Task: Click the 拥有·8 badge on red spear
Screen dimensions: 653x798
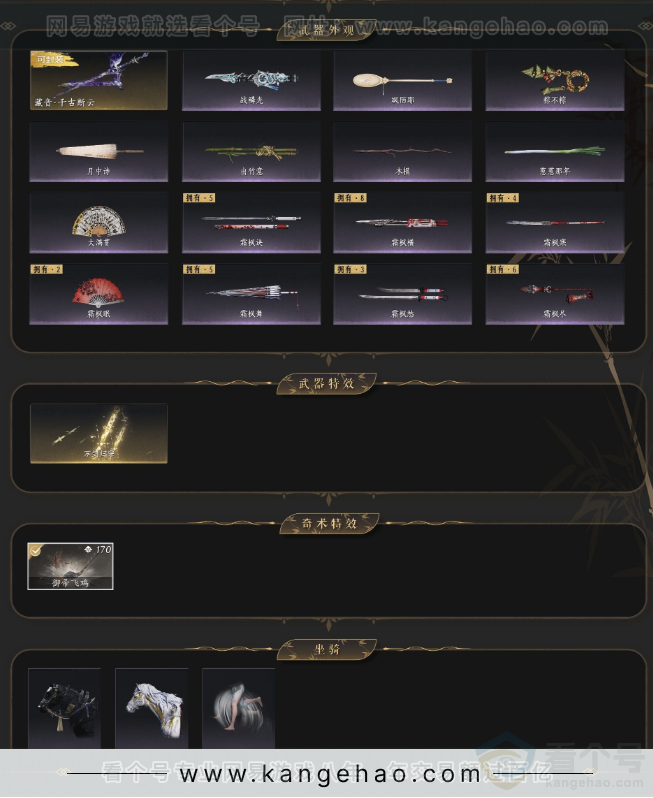Action: pyautogui.click(x=350, y=197)
